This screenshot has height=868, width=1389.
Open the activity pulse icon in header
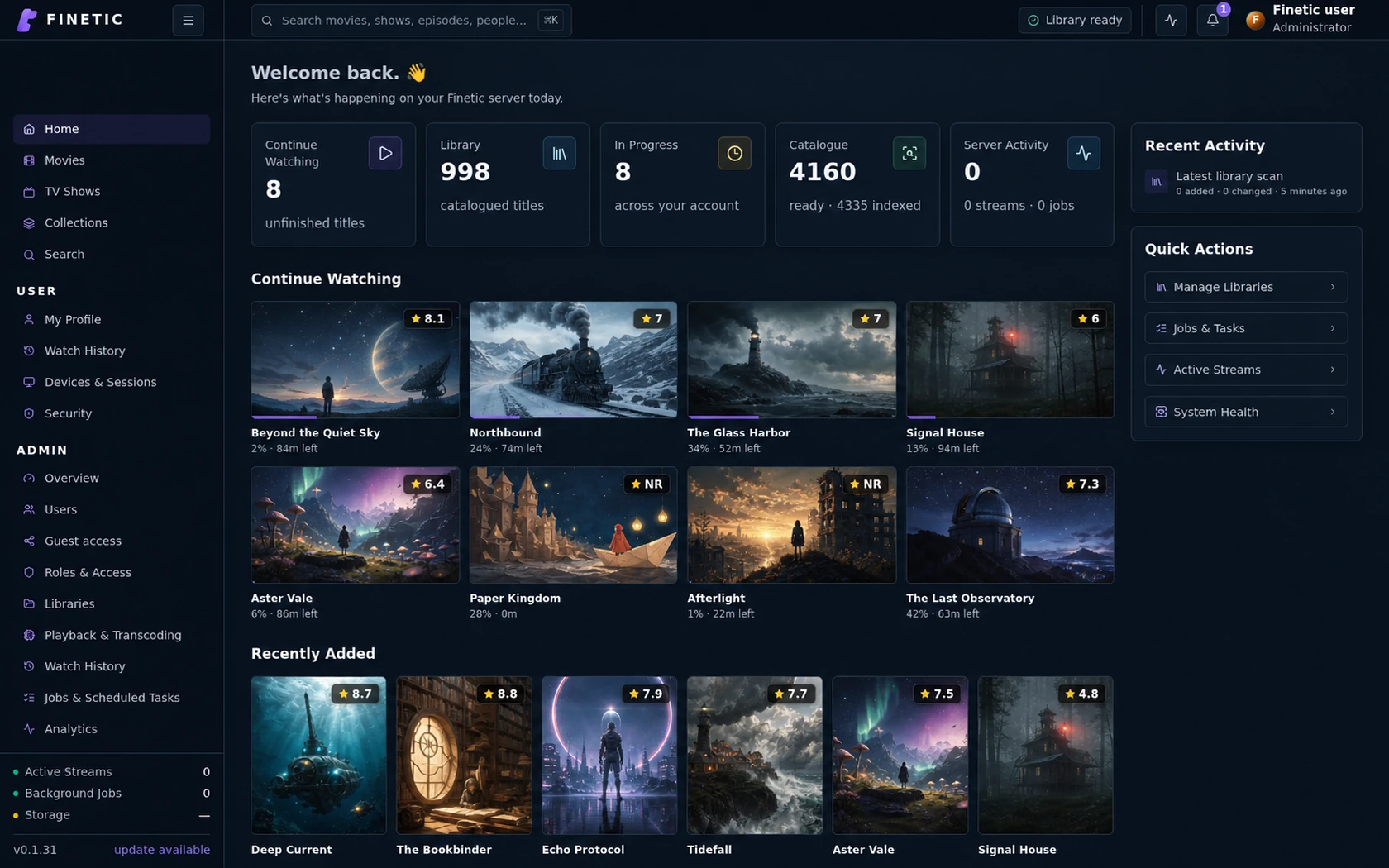[x=1171, y=21]
